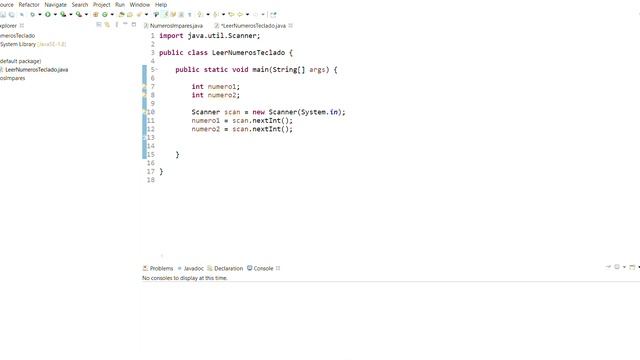Screen dimensions: 640x360
Task: Click the Open Task toolbar icon
Action: click(x=130, y=14)
